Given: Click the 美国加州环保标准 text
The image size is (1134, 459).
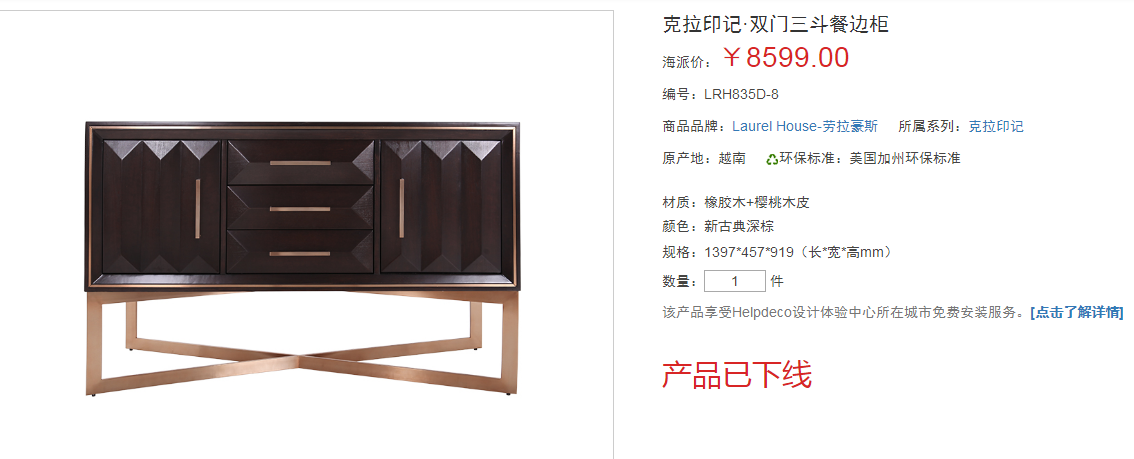Looking at the screenshot, I should pos(905,158).
